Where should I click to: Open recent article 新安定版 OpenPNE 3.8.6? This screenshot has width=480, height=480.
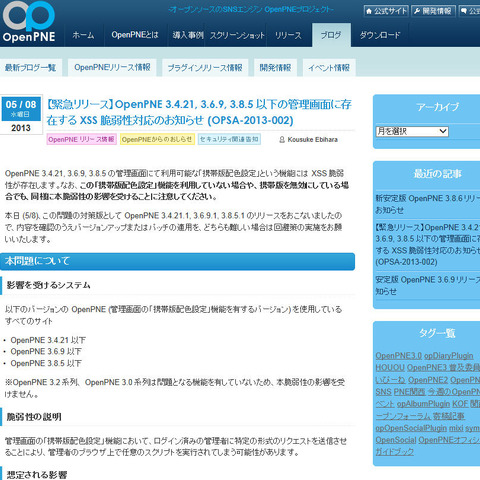click(x=428, y=204)
